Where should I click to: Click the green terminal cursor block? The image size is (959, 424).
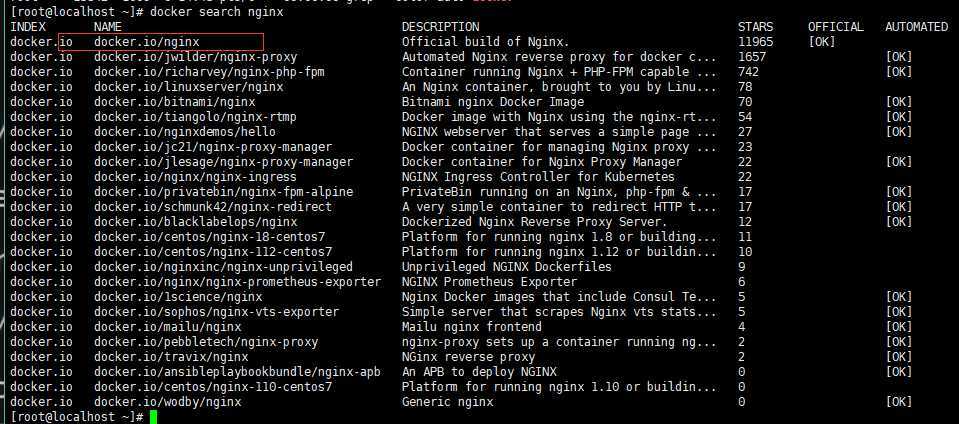[154, 417]
